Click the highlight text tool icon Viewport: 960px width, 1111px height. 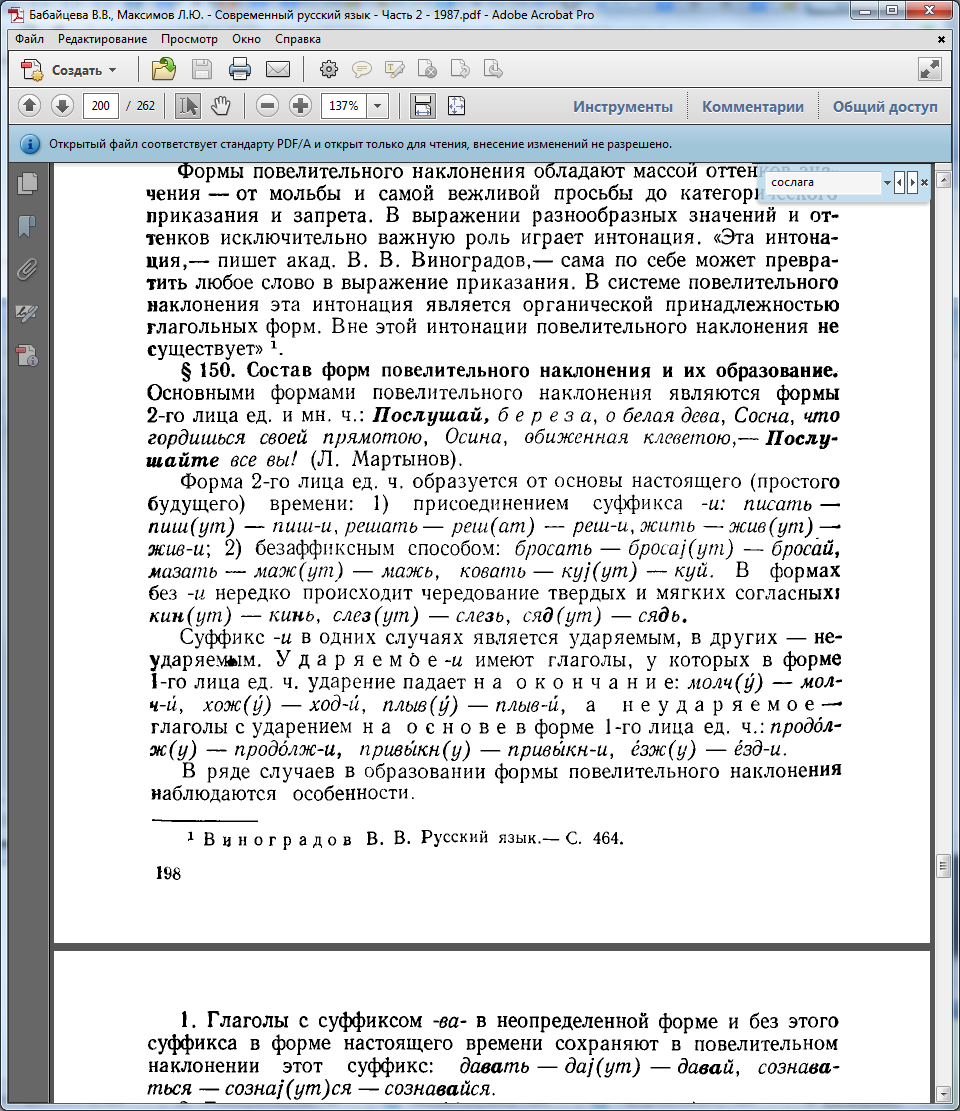(395, 69)
